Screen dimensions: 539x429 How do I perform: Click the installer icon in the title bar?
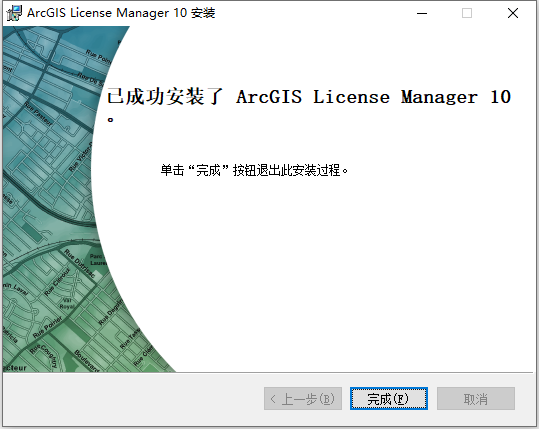pos(14,13)
